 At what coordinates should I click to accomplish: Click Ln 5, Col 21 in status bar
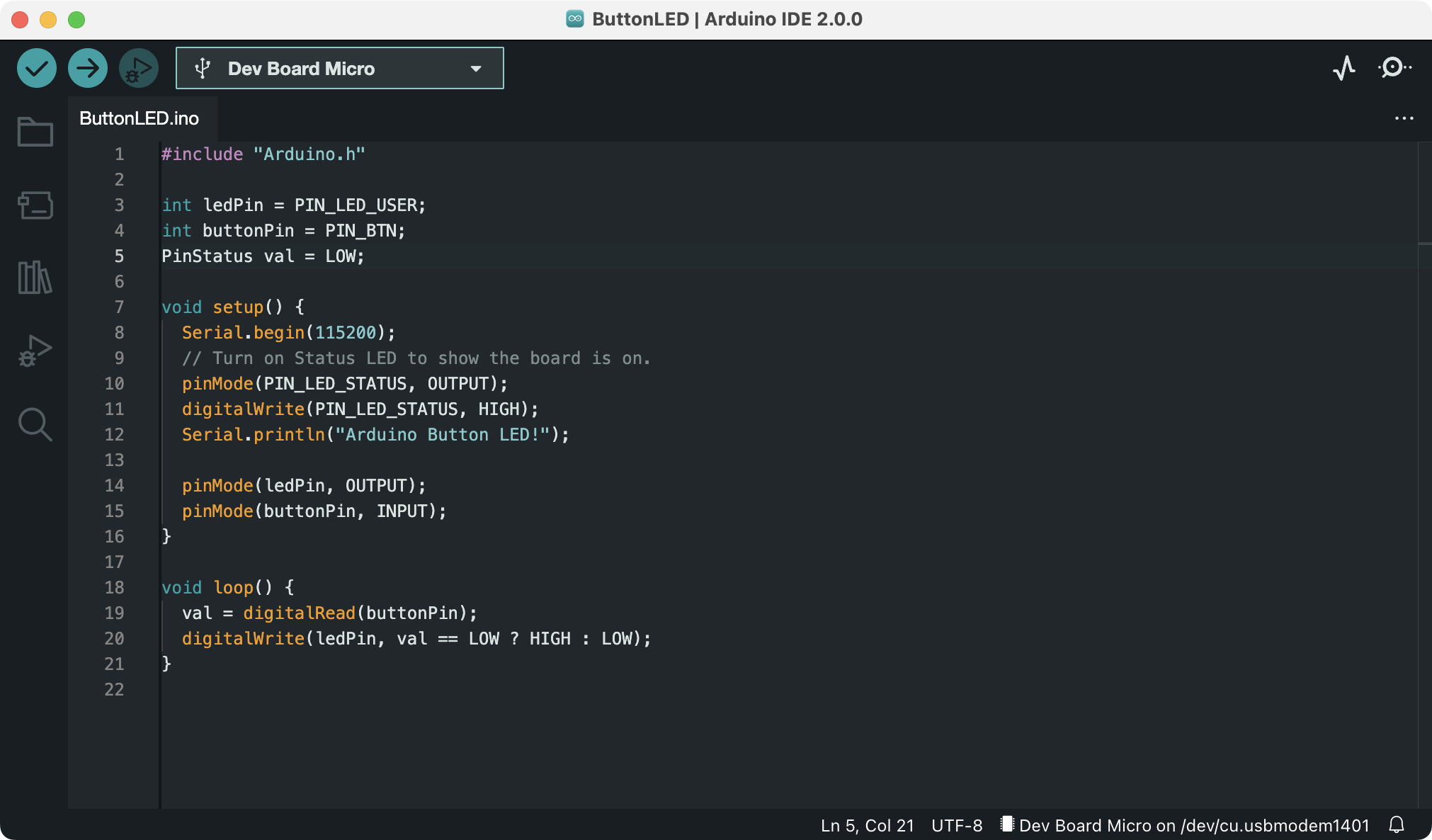(867, 826)
